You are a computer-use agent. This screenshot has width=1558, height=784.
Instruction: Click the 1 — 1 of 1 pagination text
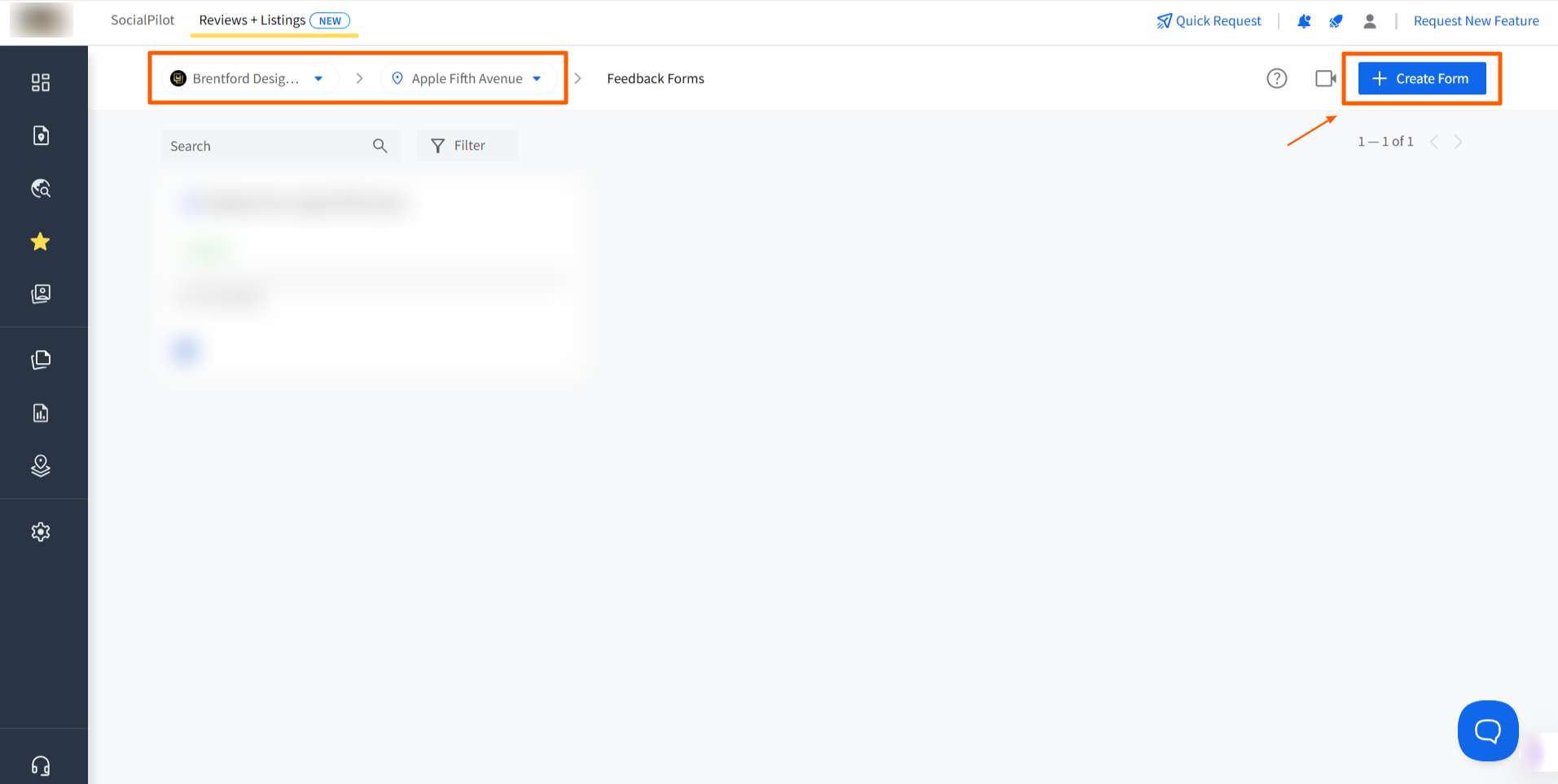point(1385,142)
